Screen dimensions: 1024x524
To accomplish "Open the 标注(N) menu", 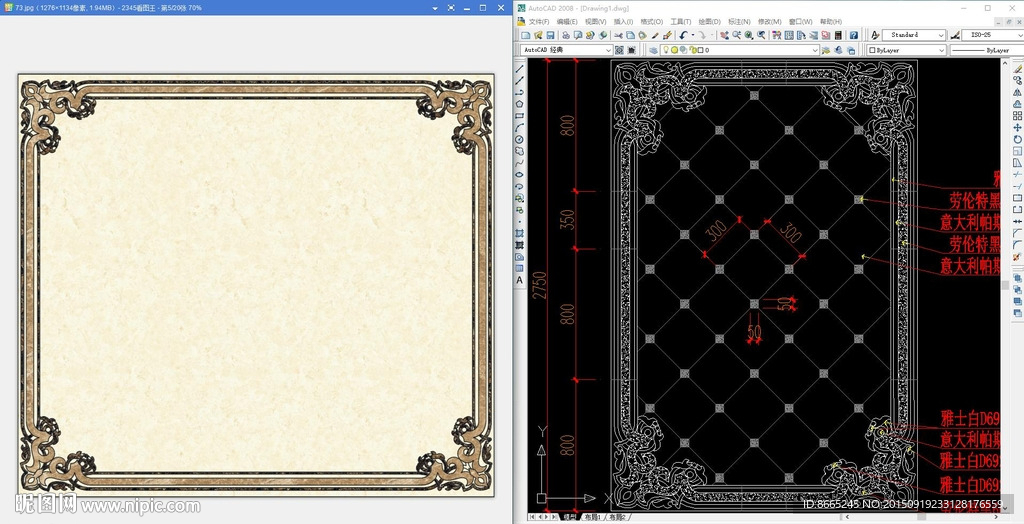I will coord(739,21).
